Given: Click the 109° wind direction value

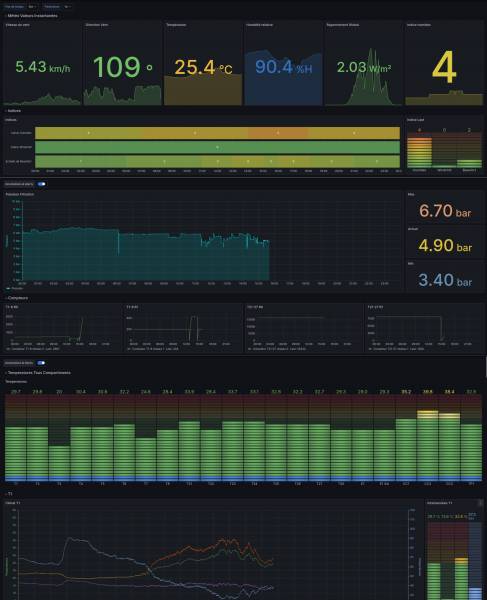Looking at the screenshot, I should coord(122,67).
